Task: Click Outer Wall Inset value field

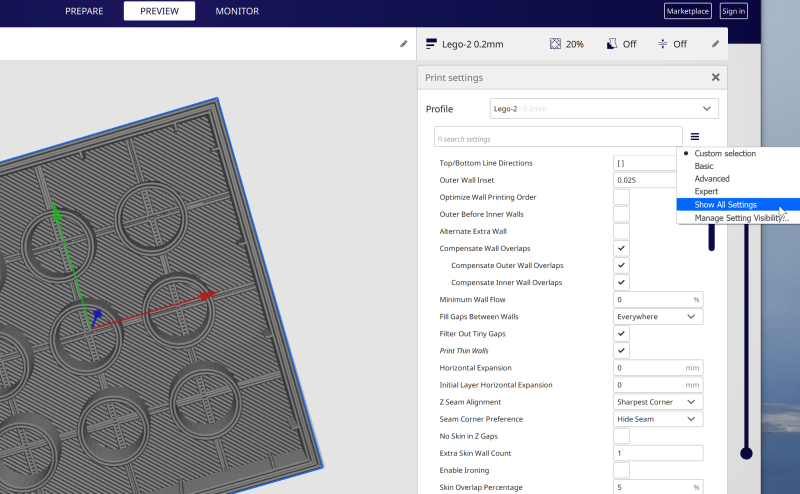Action: (645, 180)
